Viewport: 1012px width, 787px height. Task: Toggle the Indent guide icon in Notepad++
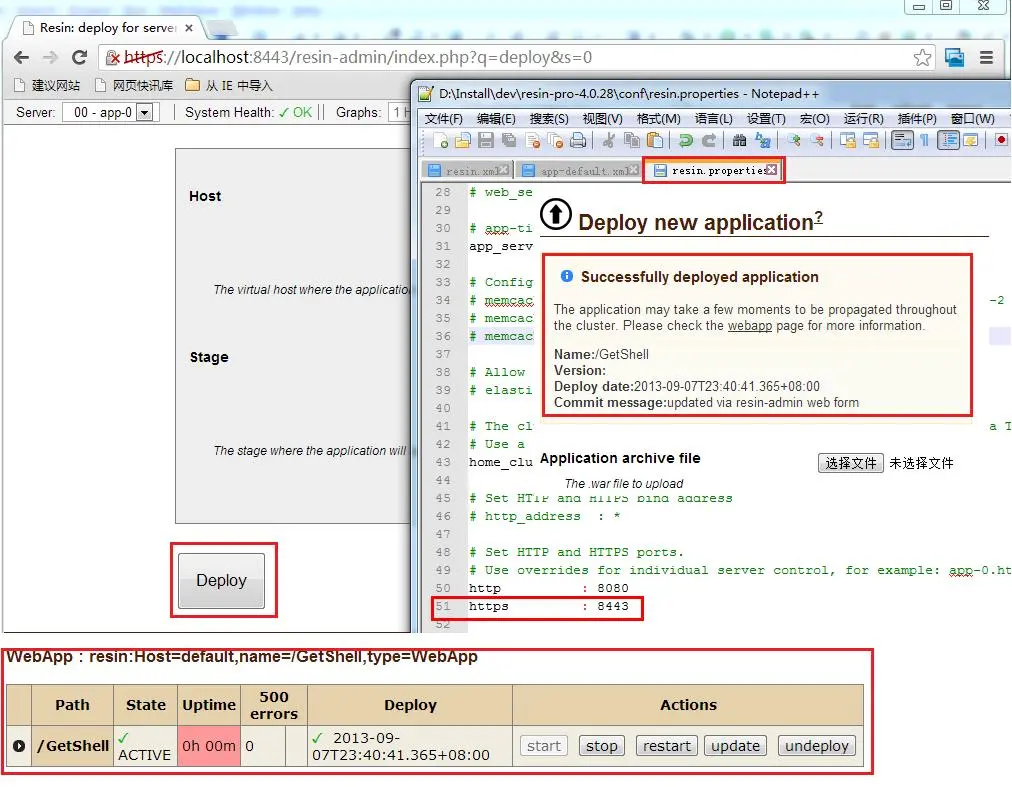point(949,140)
